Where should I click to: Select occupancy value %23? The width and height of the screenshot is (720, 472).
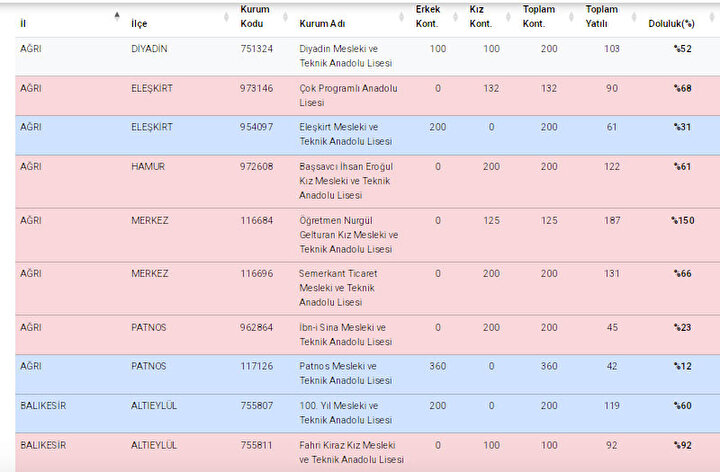point(682,327)
